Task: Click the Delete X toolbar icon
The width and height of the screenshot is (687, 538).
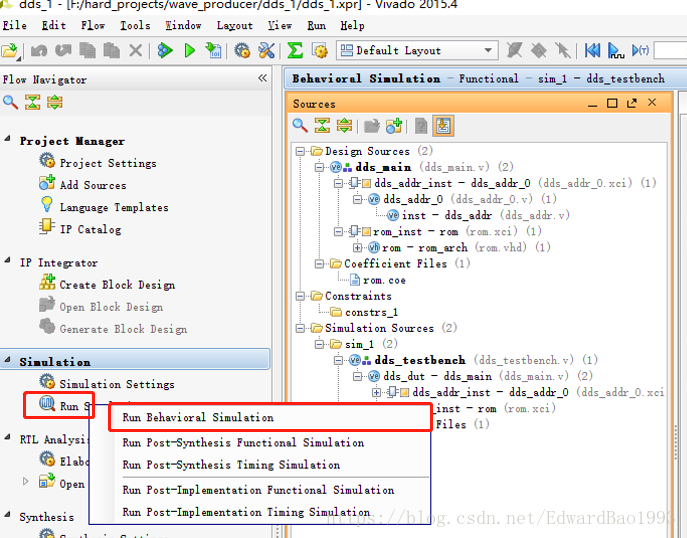Action: click(x=136, y=51)
